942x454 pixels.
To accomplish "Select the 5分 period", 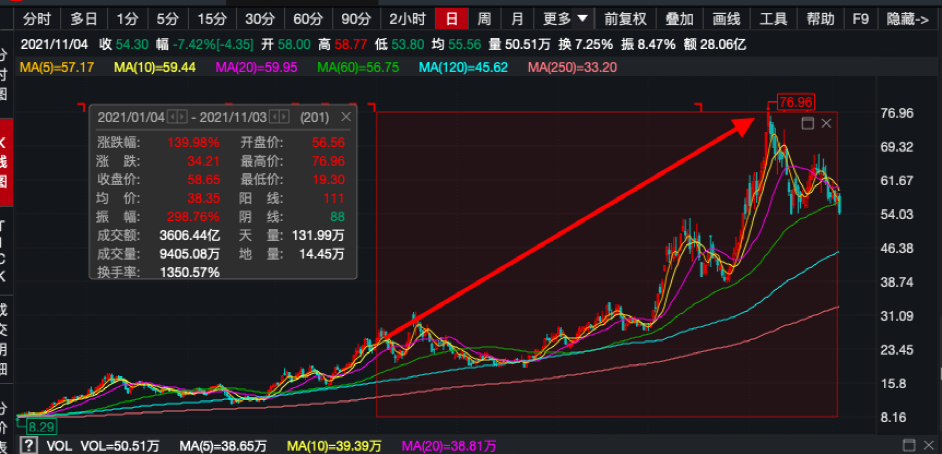I will point(168,19).
